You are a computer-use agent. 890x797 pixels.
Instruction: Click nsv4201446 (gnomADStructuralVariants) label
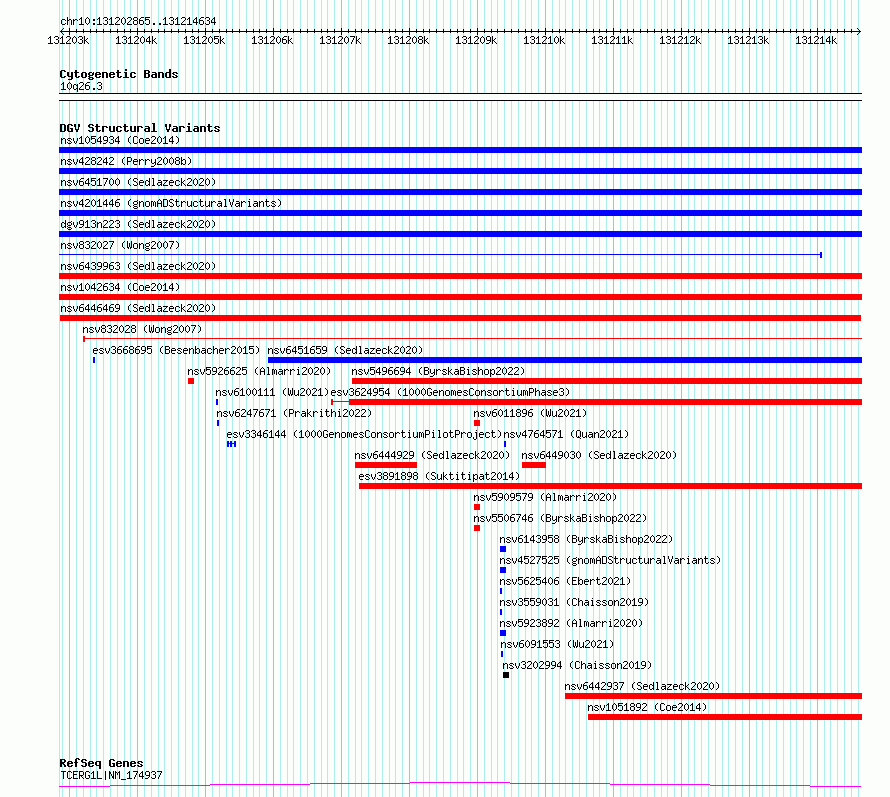coord(171,203)
